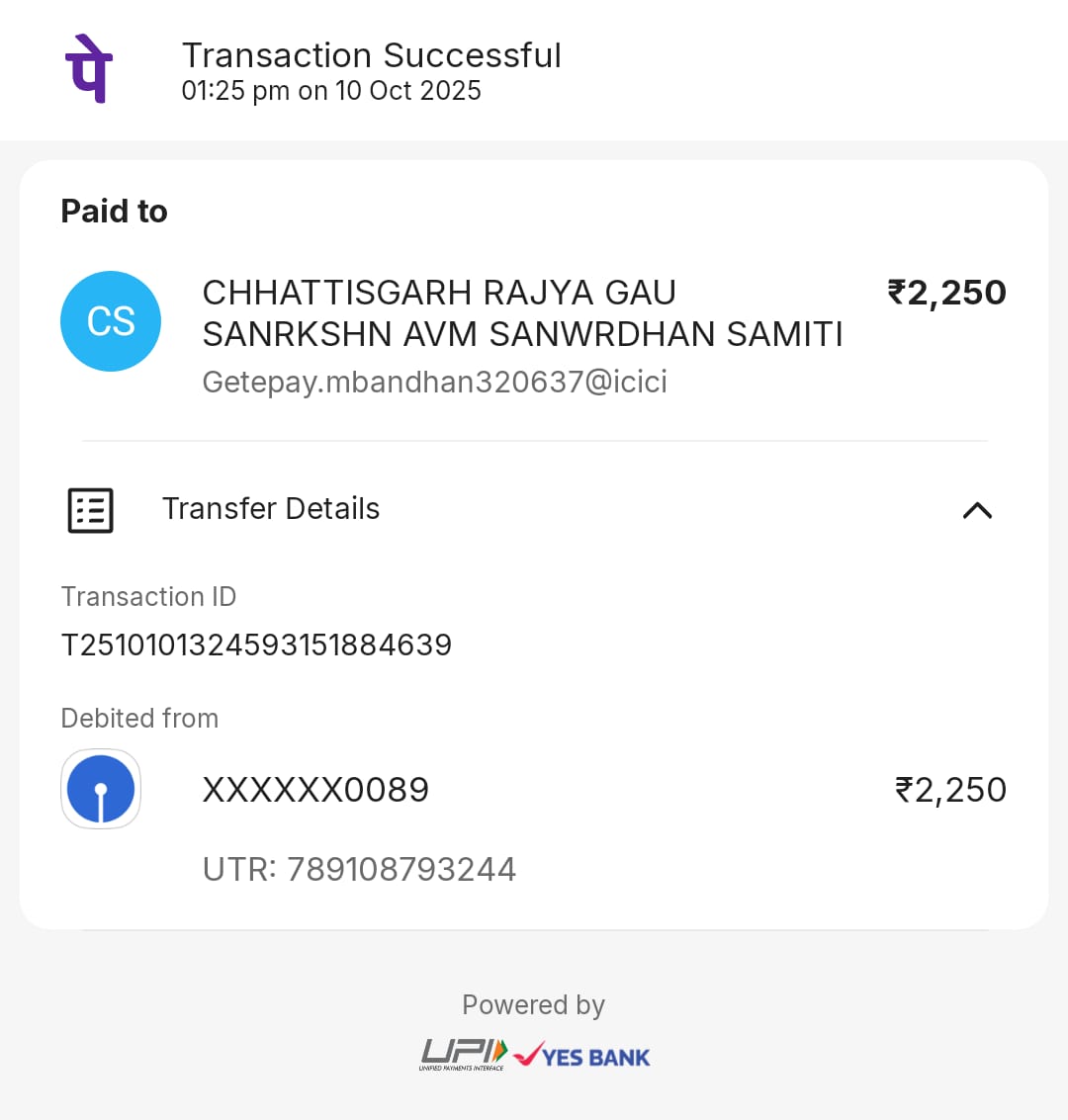The height and width of the screenshot is (1120, 1068).
Task: Click the debited ₹2,250 amount
Action: point(950,790)
